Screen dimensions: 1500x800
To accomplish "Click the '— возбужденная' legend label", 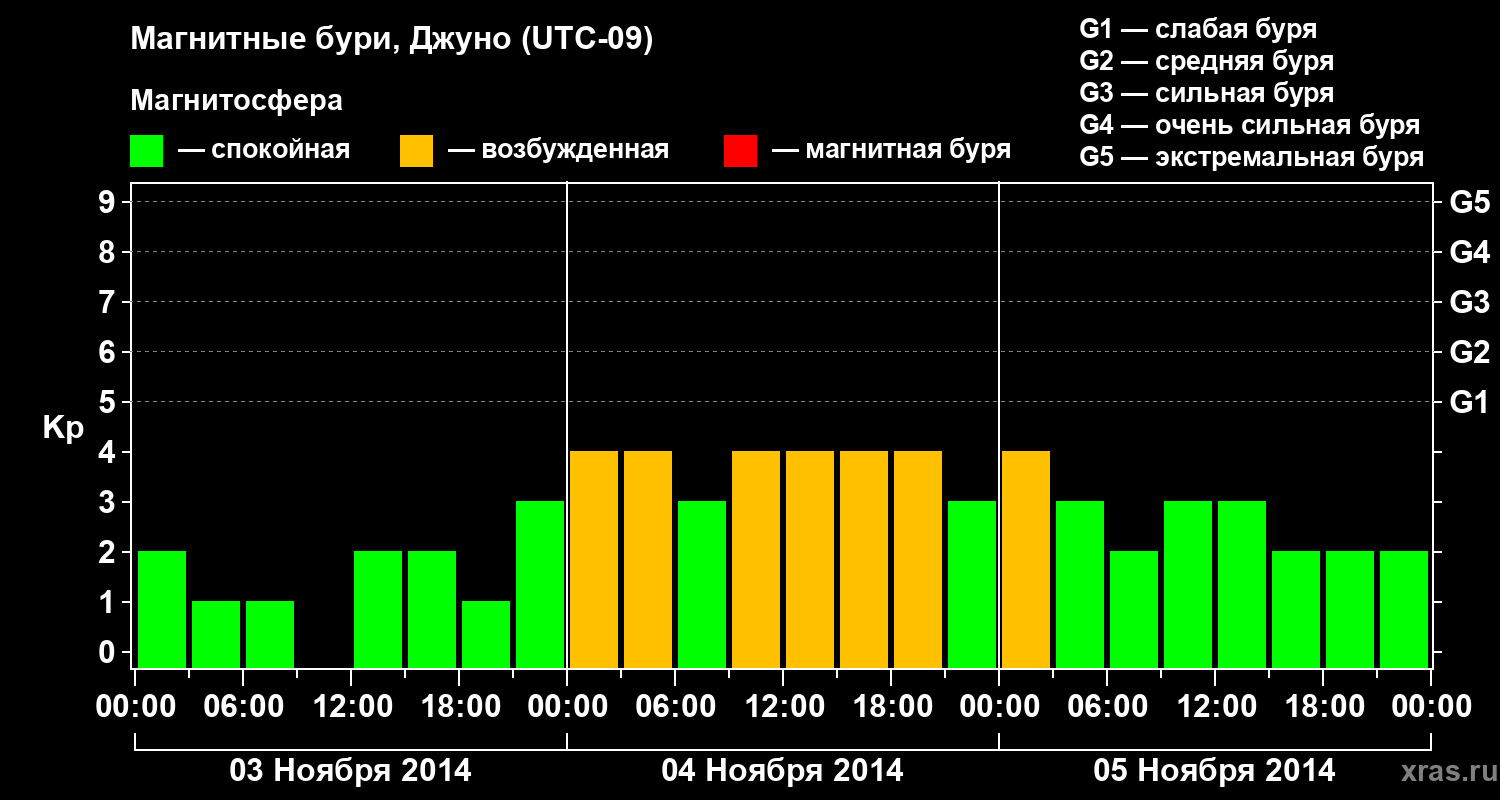I will click(558, 151).
